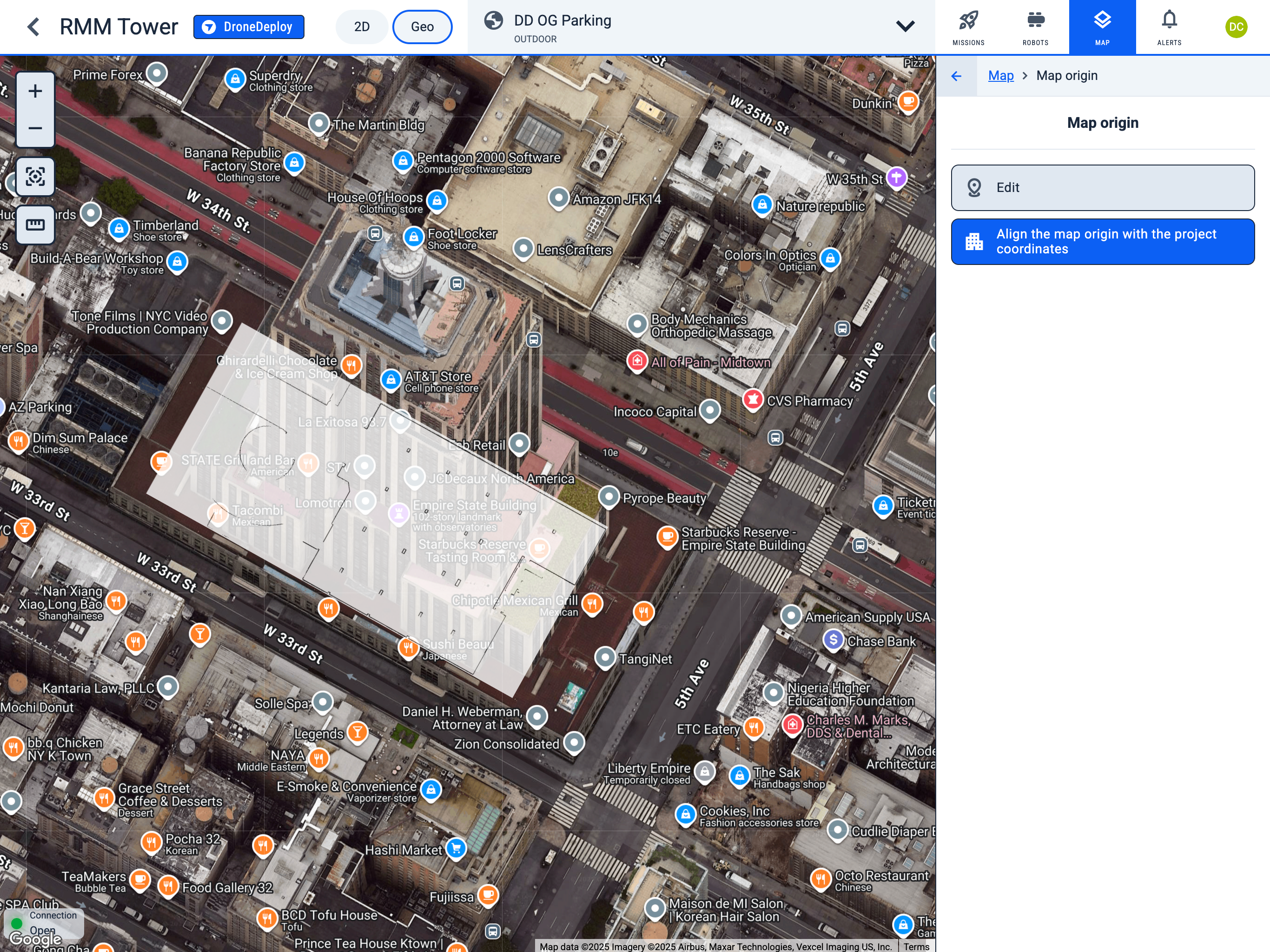Click the back arrow beside RMM Tower title
Viewport: 1270px width, 952px height.
click(x=34, y=26)
